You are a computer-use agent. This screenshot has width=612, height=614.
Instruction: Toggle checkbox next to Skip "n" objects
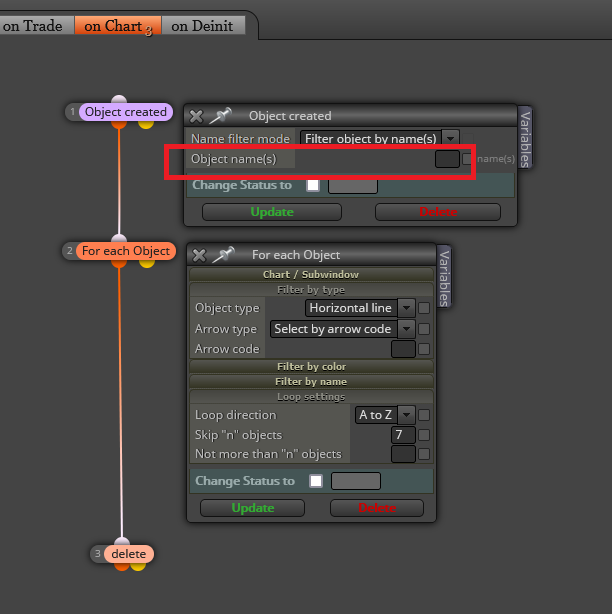pos(424,435)
